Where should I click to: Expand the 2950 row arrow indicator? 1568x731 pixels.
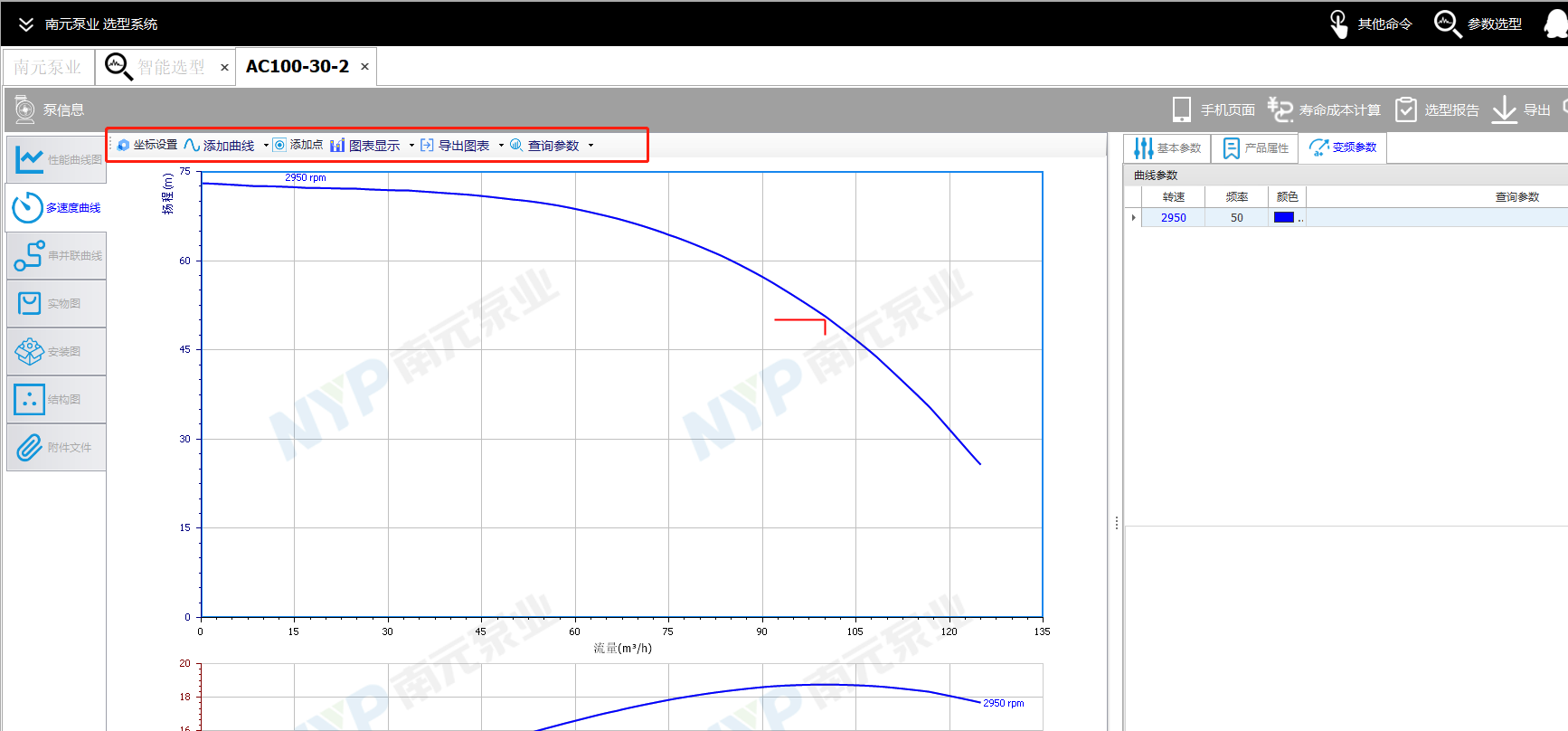pyautogui.click(x=1133, y=217)
